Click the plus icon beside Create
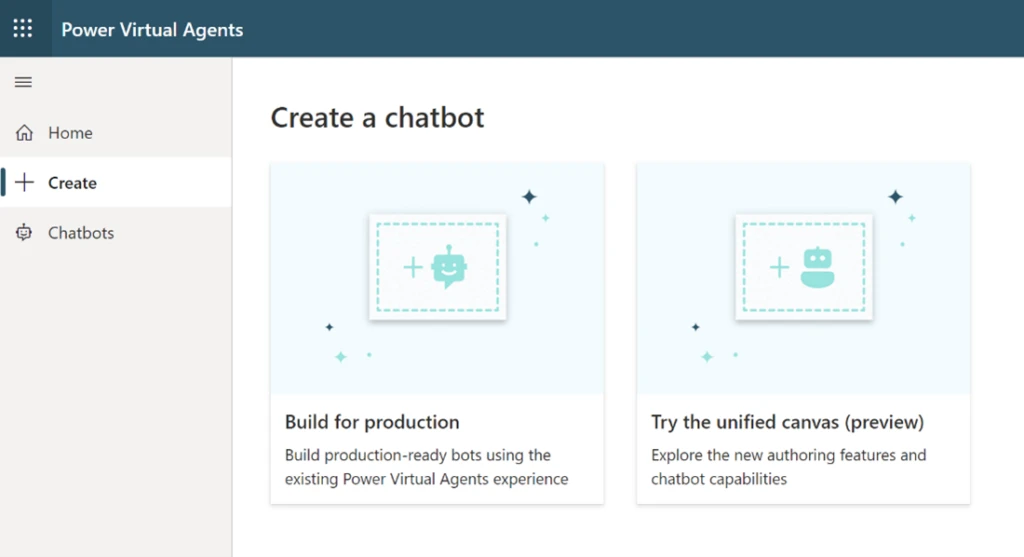 click(x=25, y=183)
